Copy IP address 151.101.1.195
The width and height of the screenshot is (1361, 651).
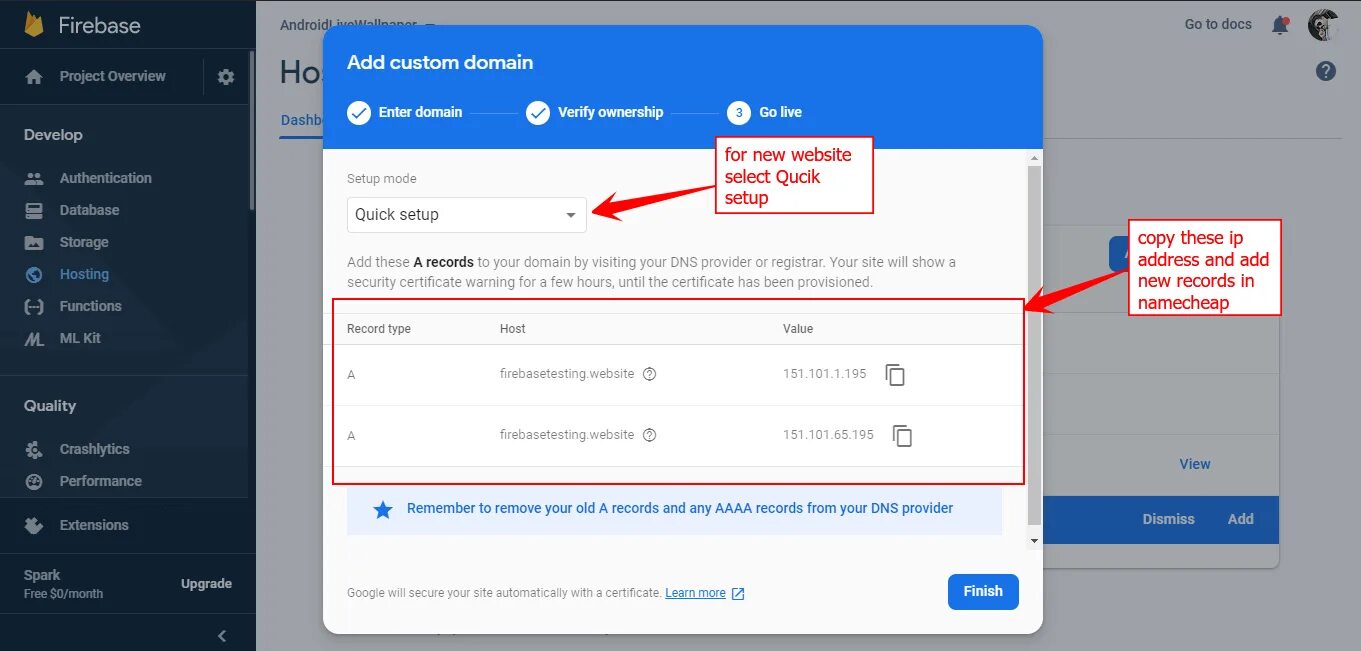(x=895, y=375)
